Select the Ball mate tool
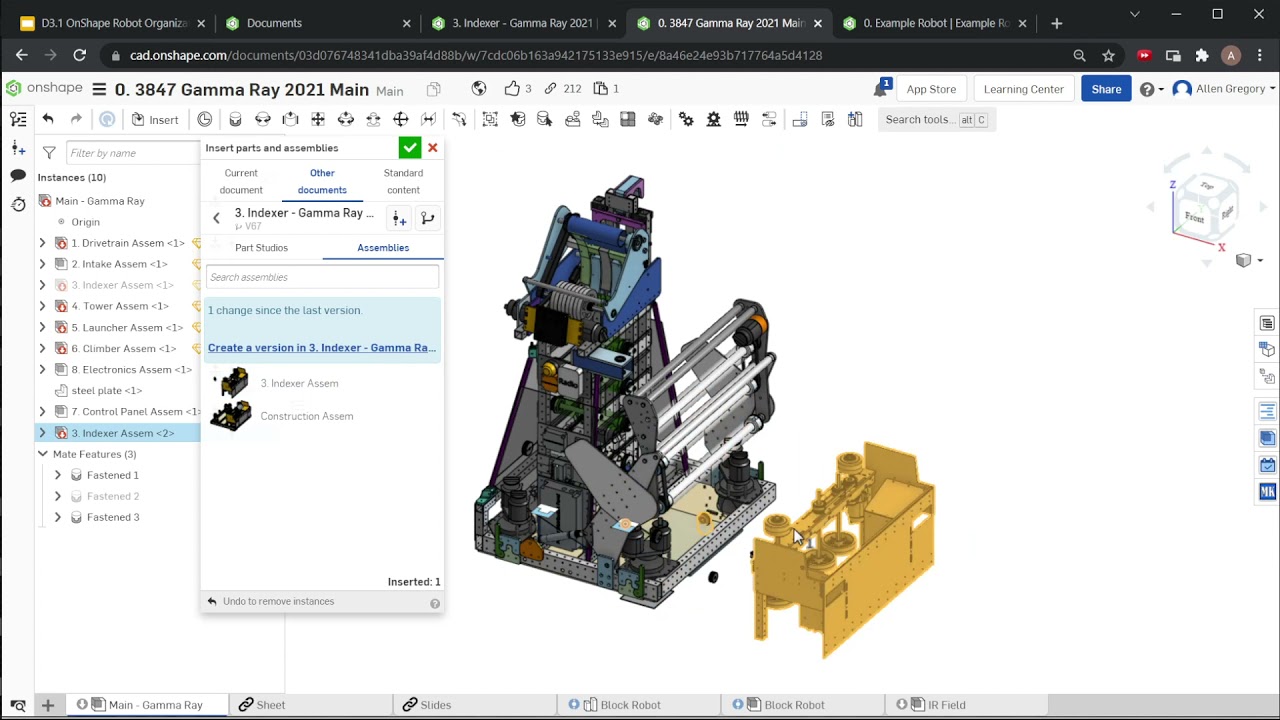The width and height of the screenshot is (1280, 720). (x=400, y=119)
